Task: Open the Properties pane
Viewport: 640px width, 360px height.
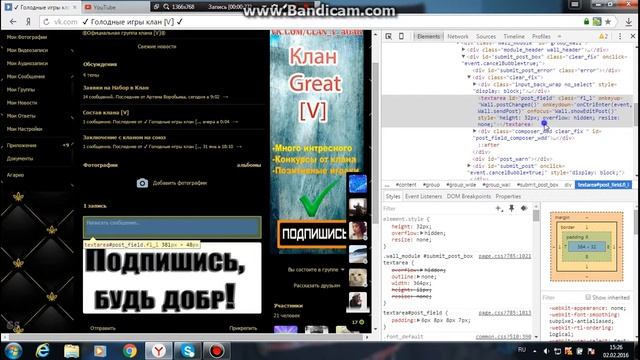Action: (x=508, y=197)
